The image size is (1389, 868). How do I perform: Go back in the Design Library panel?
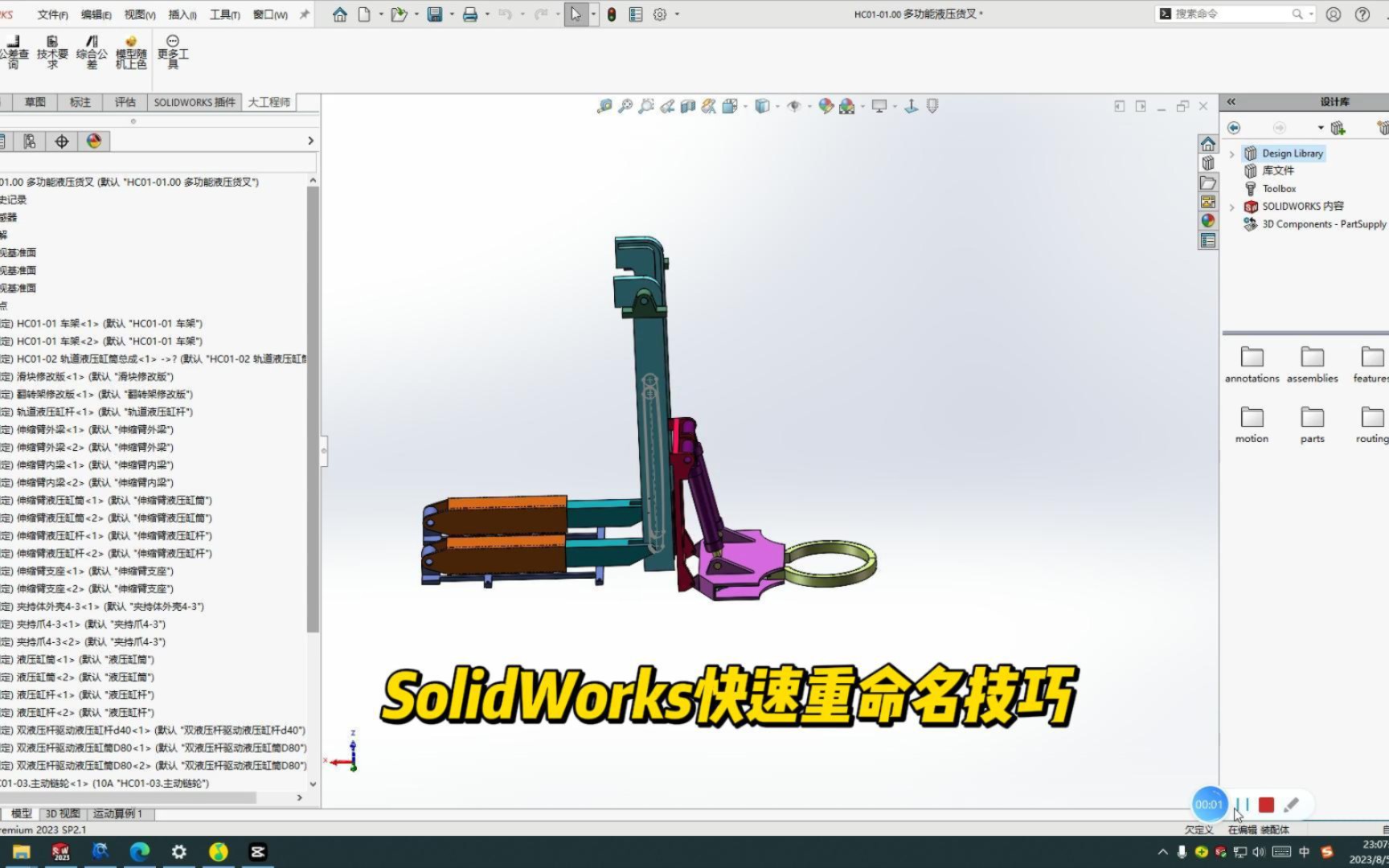[x=1234, y=128]
